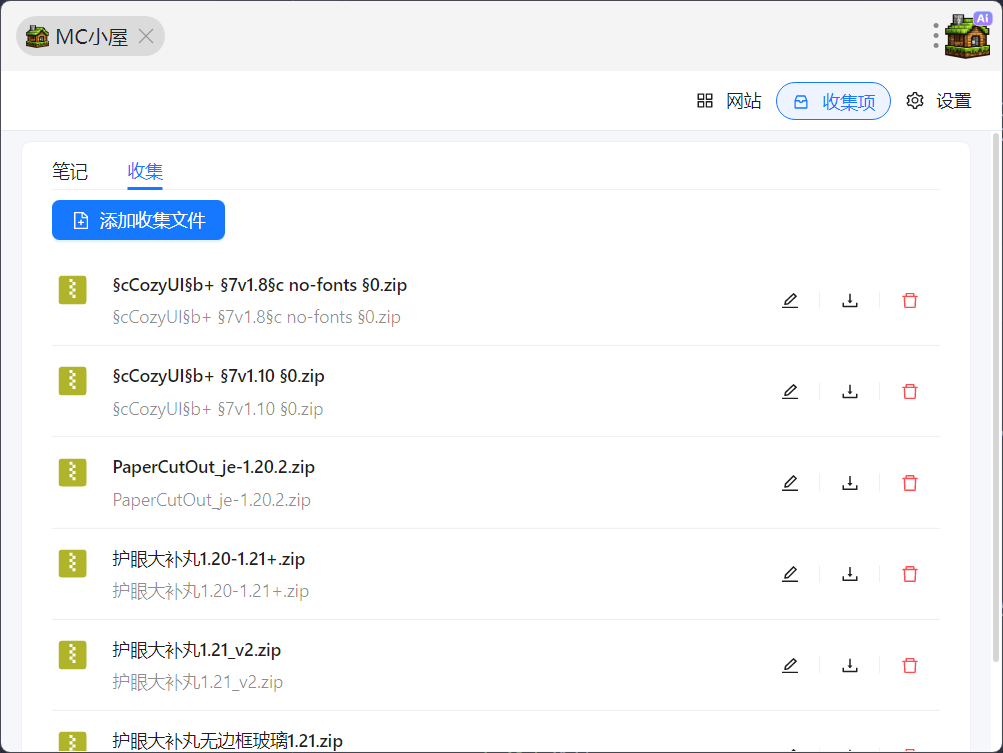Viewport: 1003px width, 753px height.
Task: Switch to the 笔记 tab
Action: [x=70, y=172]
